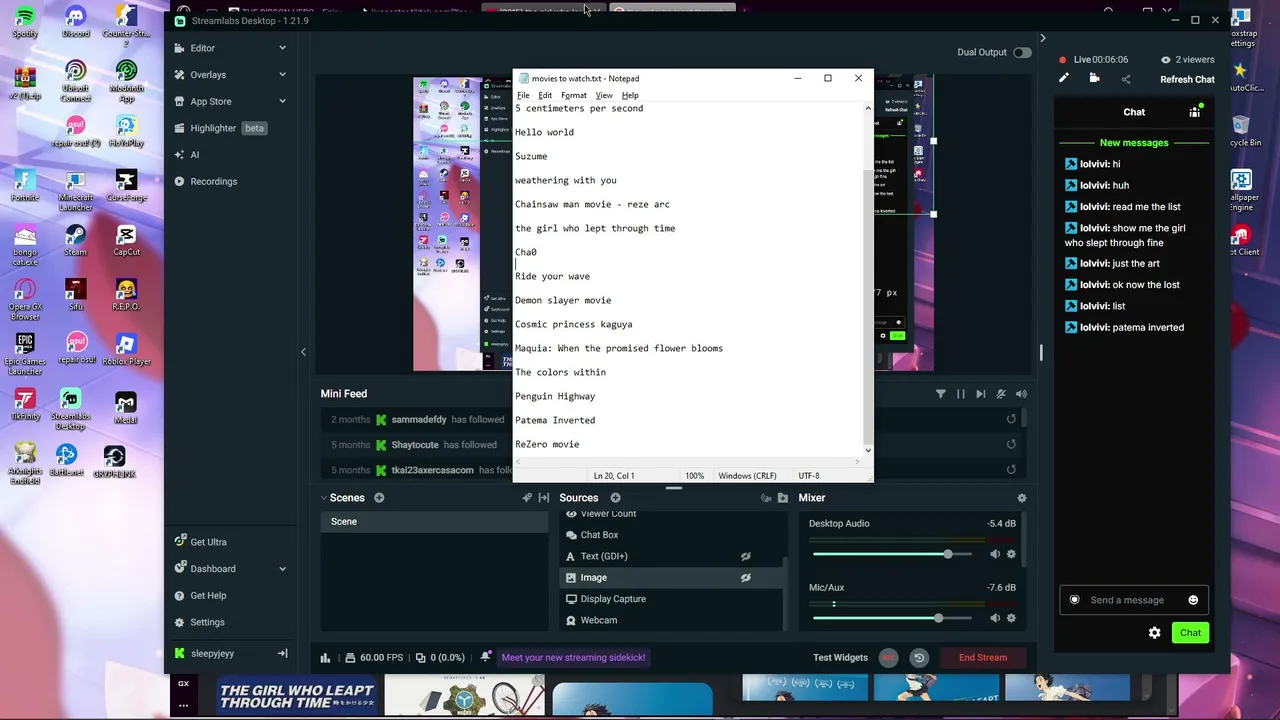
Task: Add a new scene with the plus icon
Action: pyautogui.click(x=379, y=498)
